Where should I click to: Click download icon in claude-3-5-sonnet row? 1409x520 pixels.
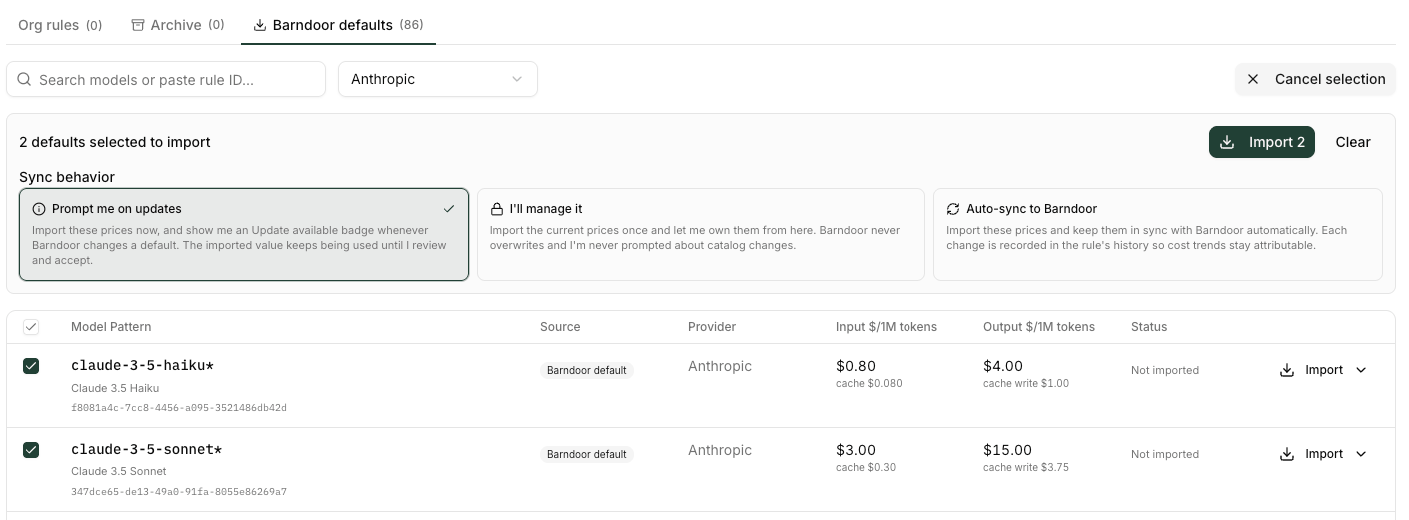(x=1287, y=454)
